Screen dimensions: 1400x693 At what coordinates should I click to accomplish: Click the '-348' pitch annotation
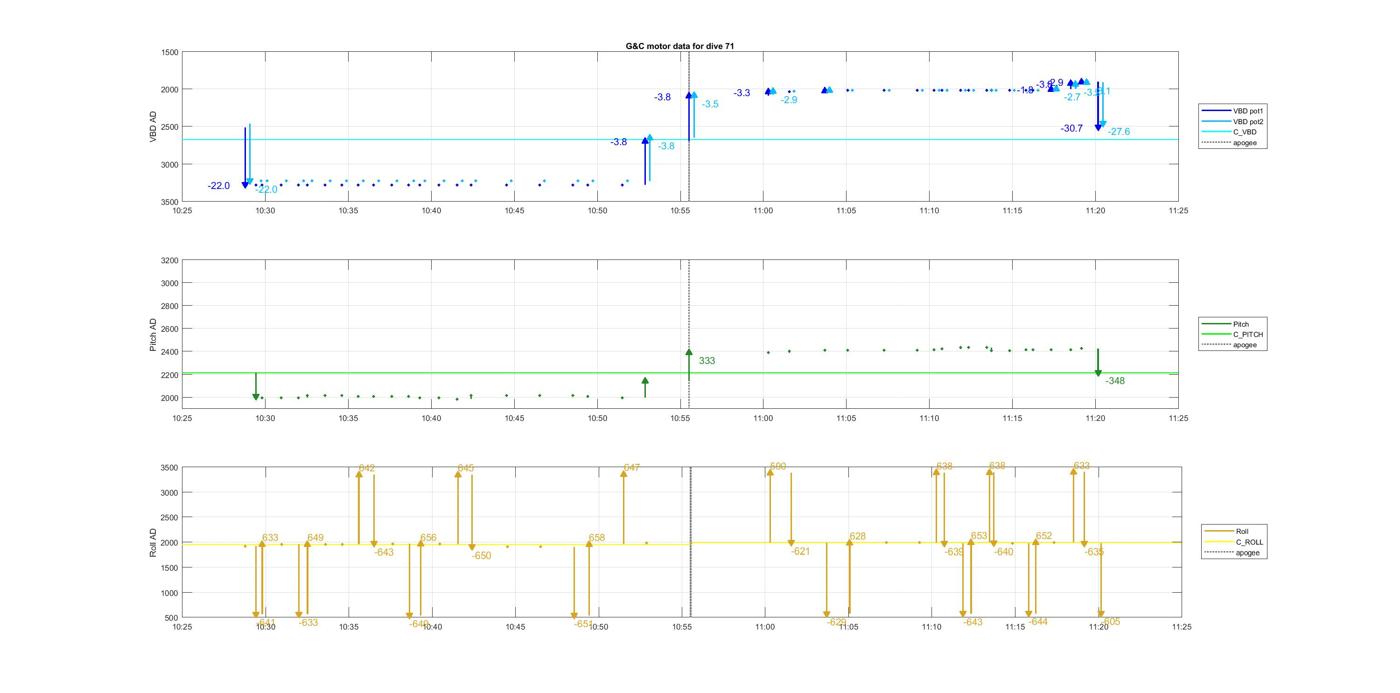click(1115, 381)
